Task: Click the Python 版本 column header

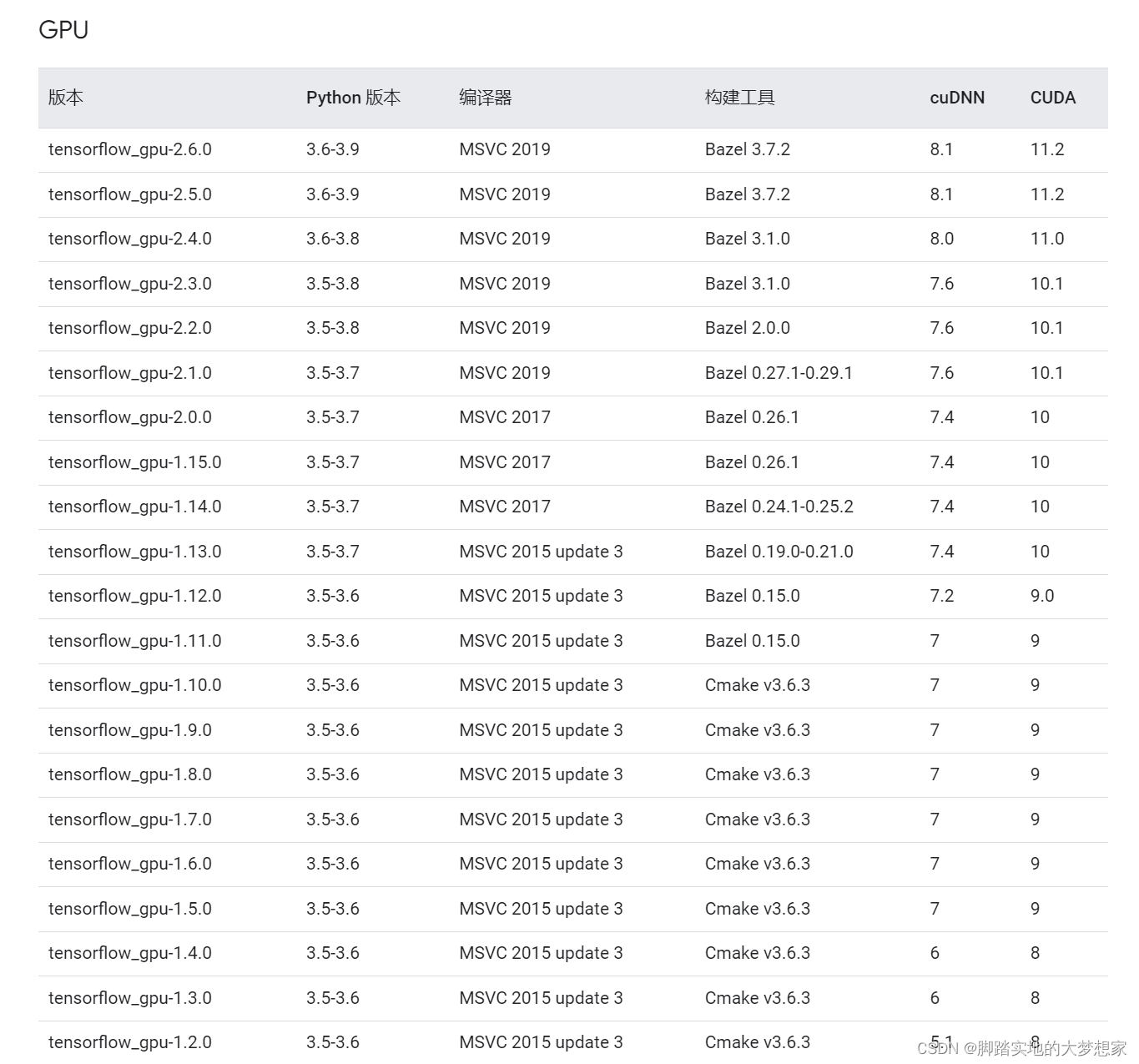Action: coord(353,98)
